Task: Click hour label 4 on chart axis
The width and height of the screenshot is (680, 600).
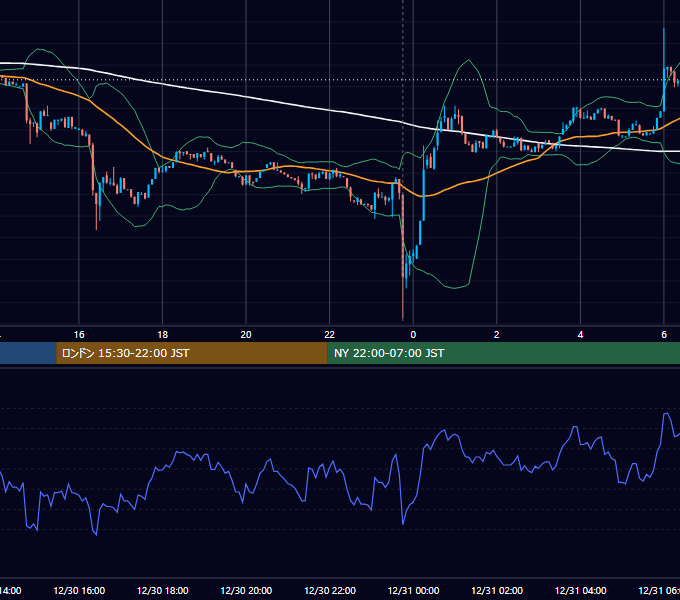Action: (x=580, y=335)
